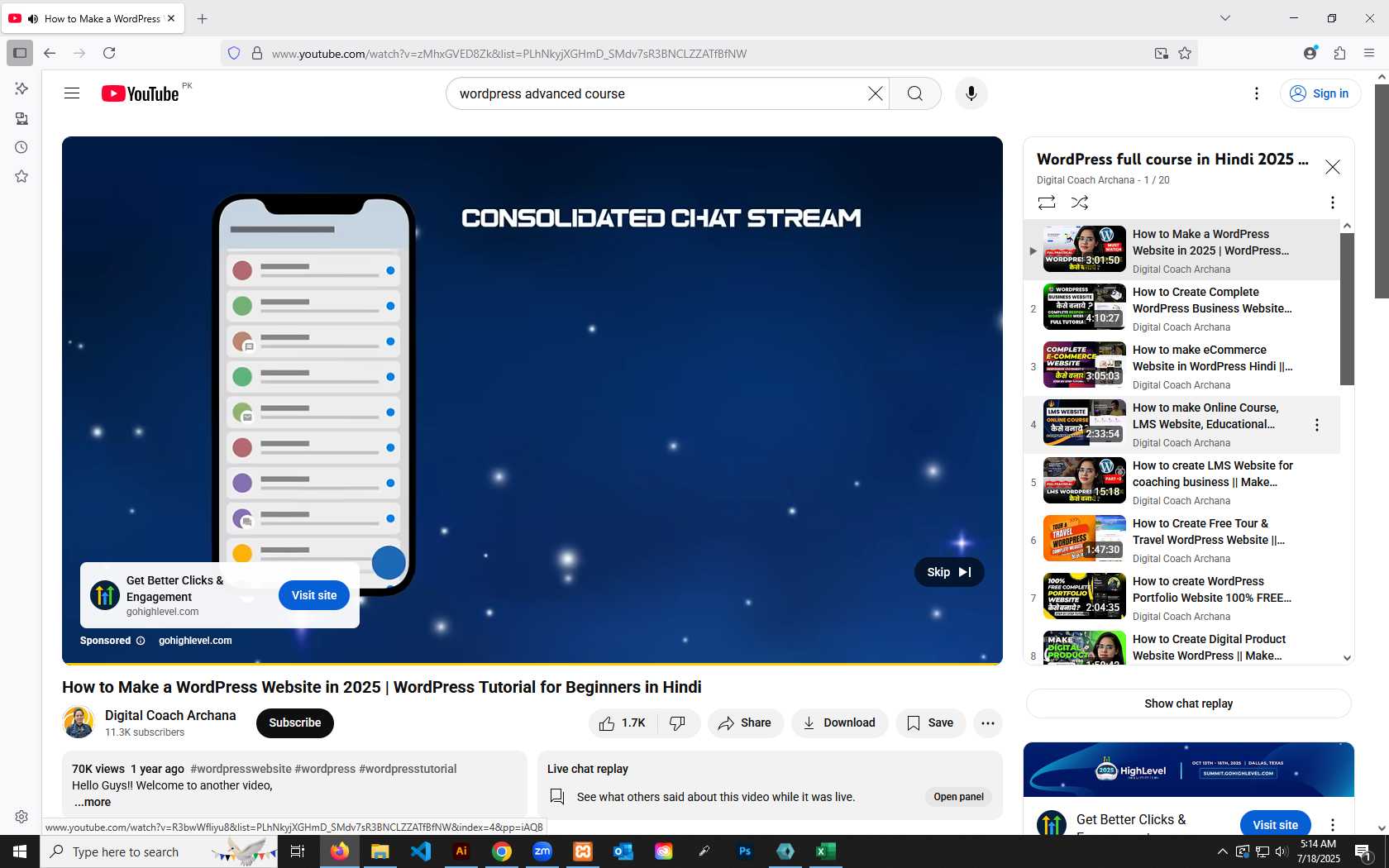Save the video to a playlist
The image size is (1389, 868).
click(x=930, y=723)
